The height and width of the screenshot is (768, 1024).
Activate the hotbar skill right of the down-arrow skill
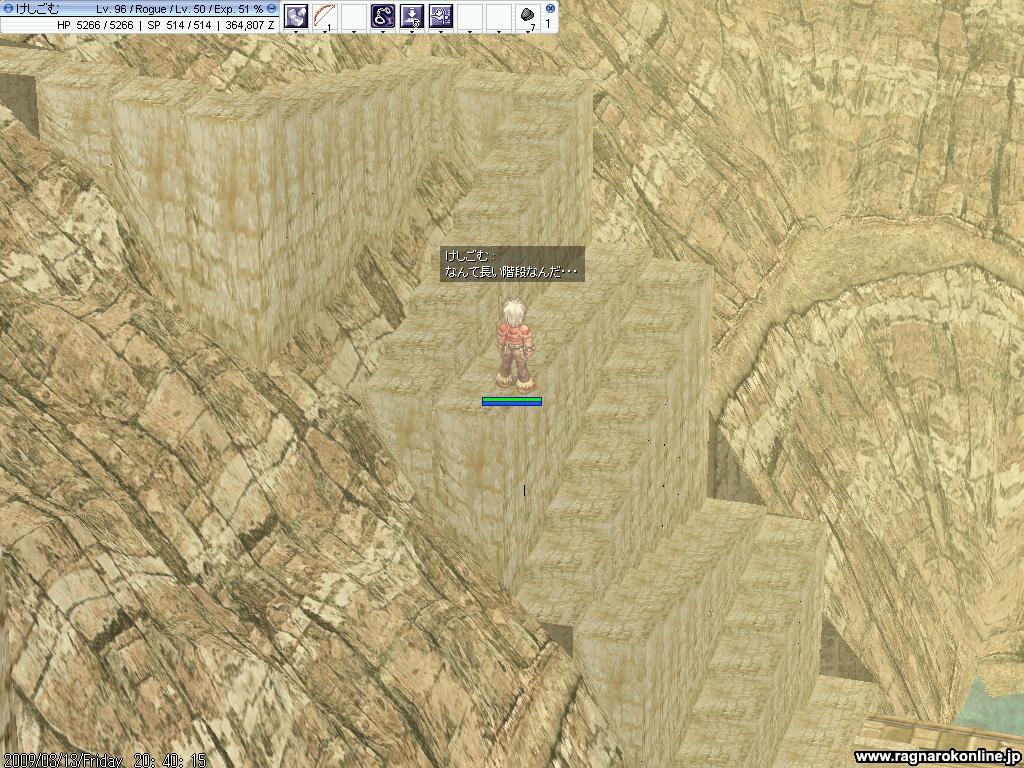[x=441, y=15]
